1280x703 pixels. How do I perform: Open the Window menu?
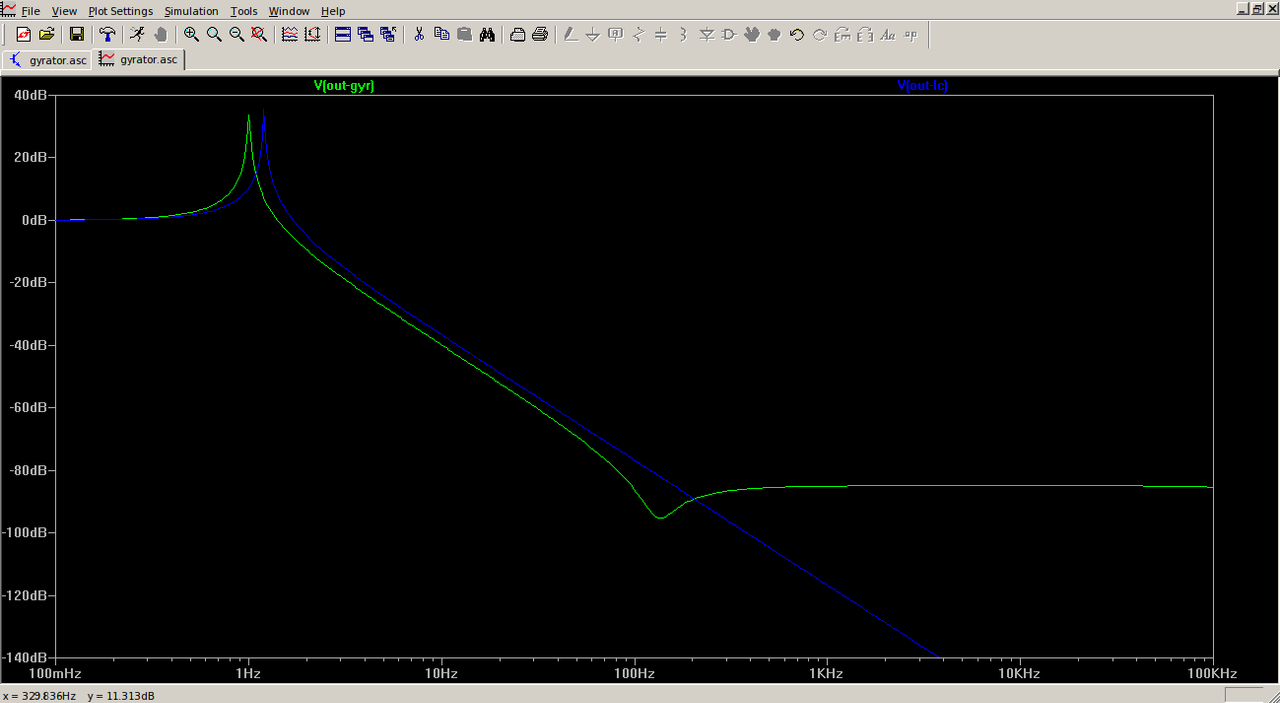tap(289, 11)
